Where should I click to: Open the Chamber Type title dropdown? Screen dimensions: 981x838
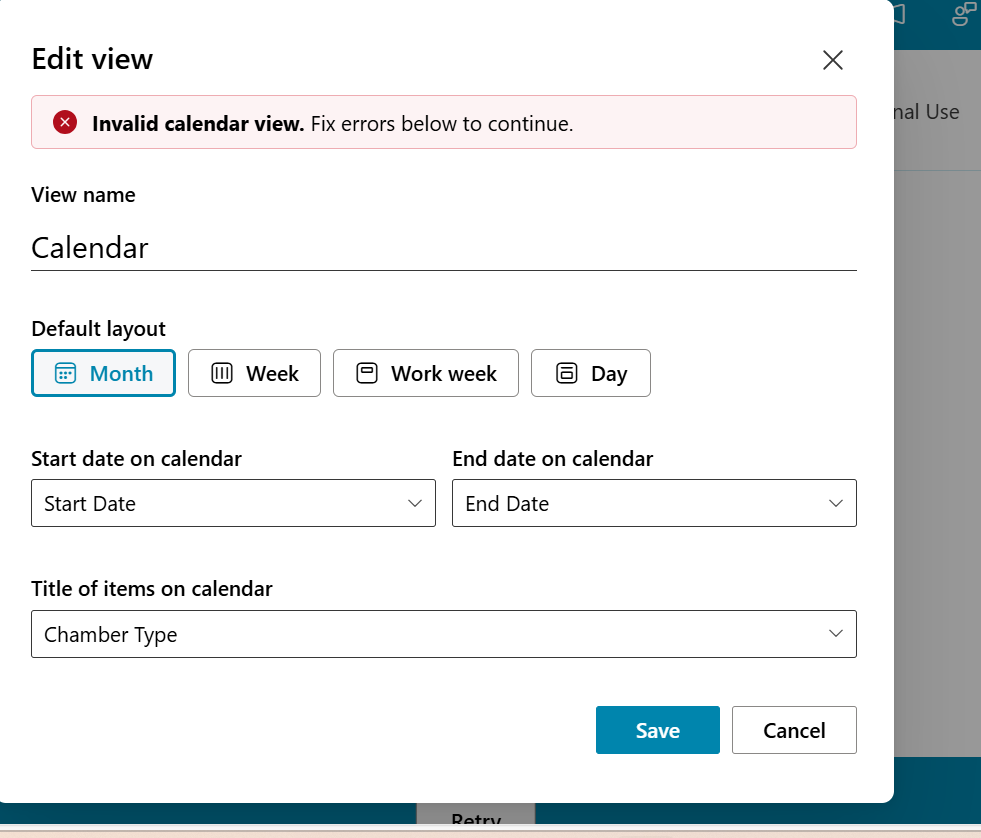click(x=444, y=634)
